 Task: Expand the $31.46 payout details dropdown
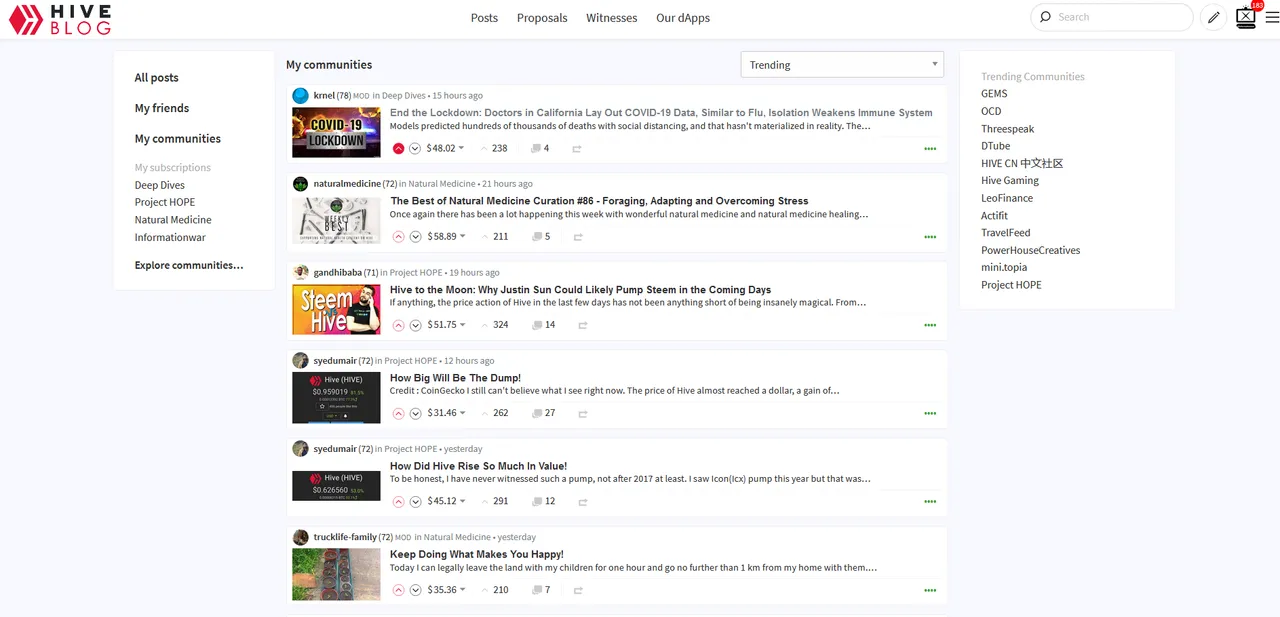(445, 413)
